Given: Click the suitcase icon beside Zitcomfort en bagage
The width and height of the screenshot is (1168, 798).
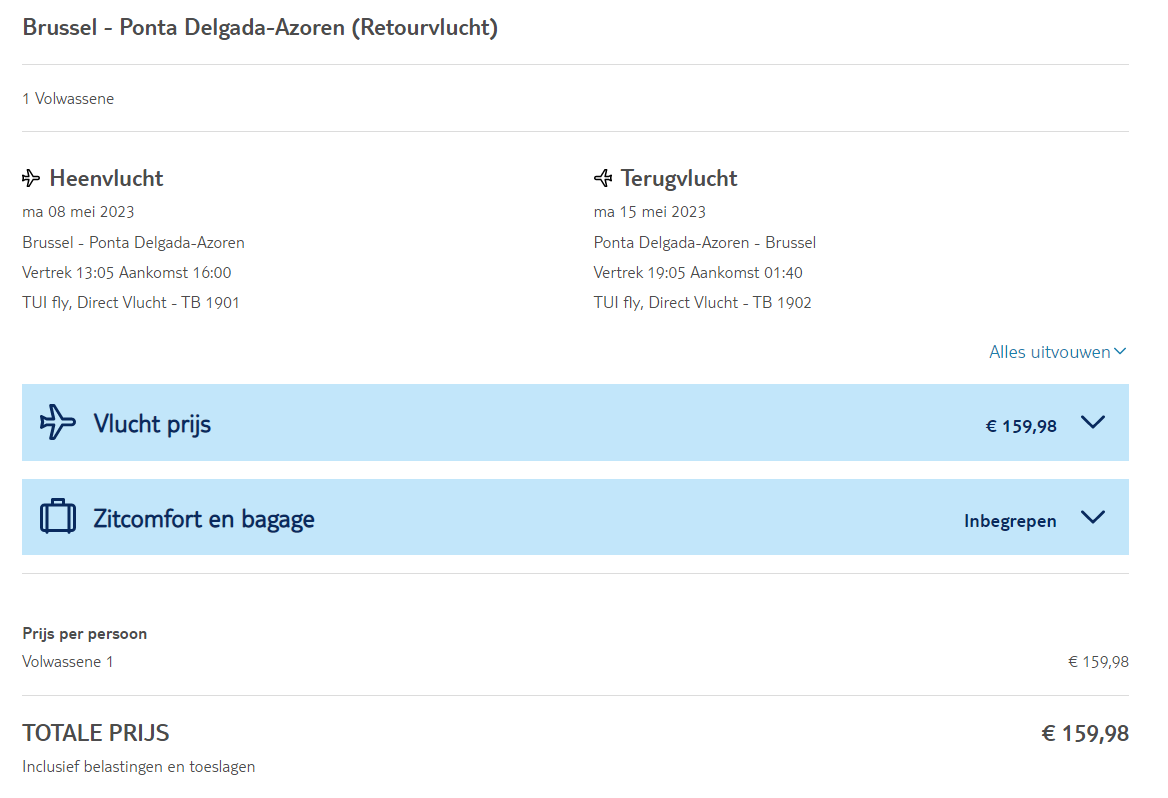Looking at the screenshot, I should click(57, 517).
